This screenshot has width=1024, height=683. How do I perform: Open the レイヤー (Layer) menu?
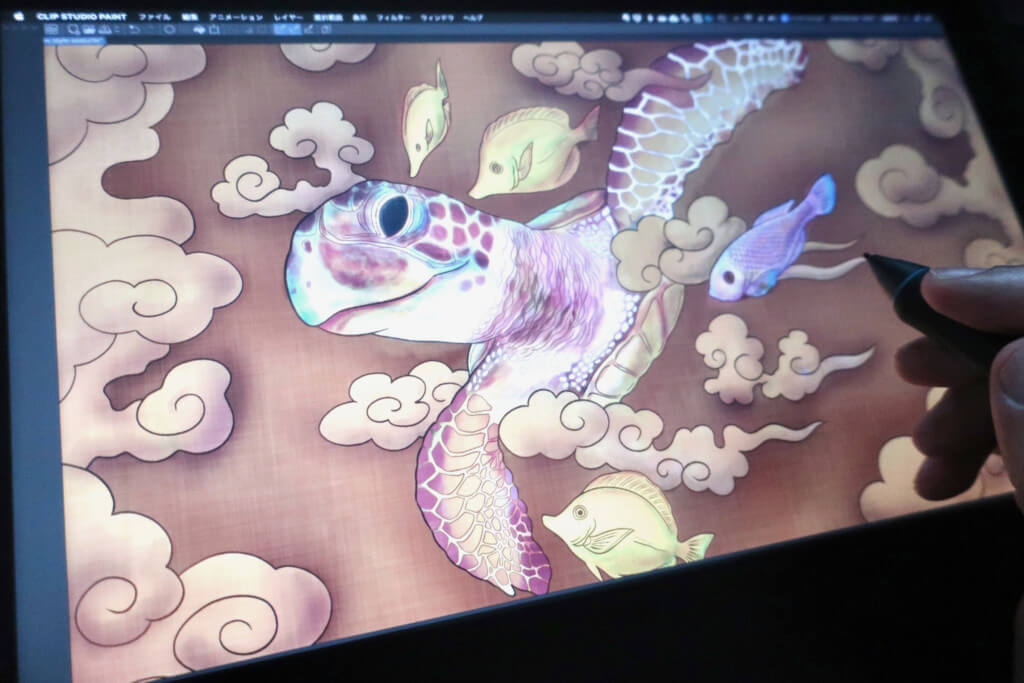click(x=286, y=17)
